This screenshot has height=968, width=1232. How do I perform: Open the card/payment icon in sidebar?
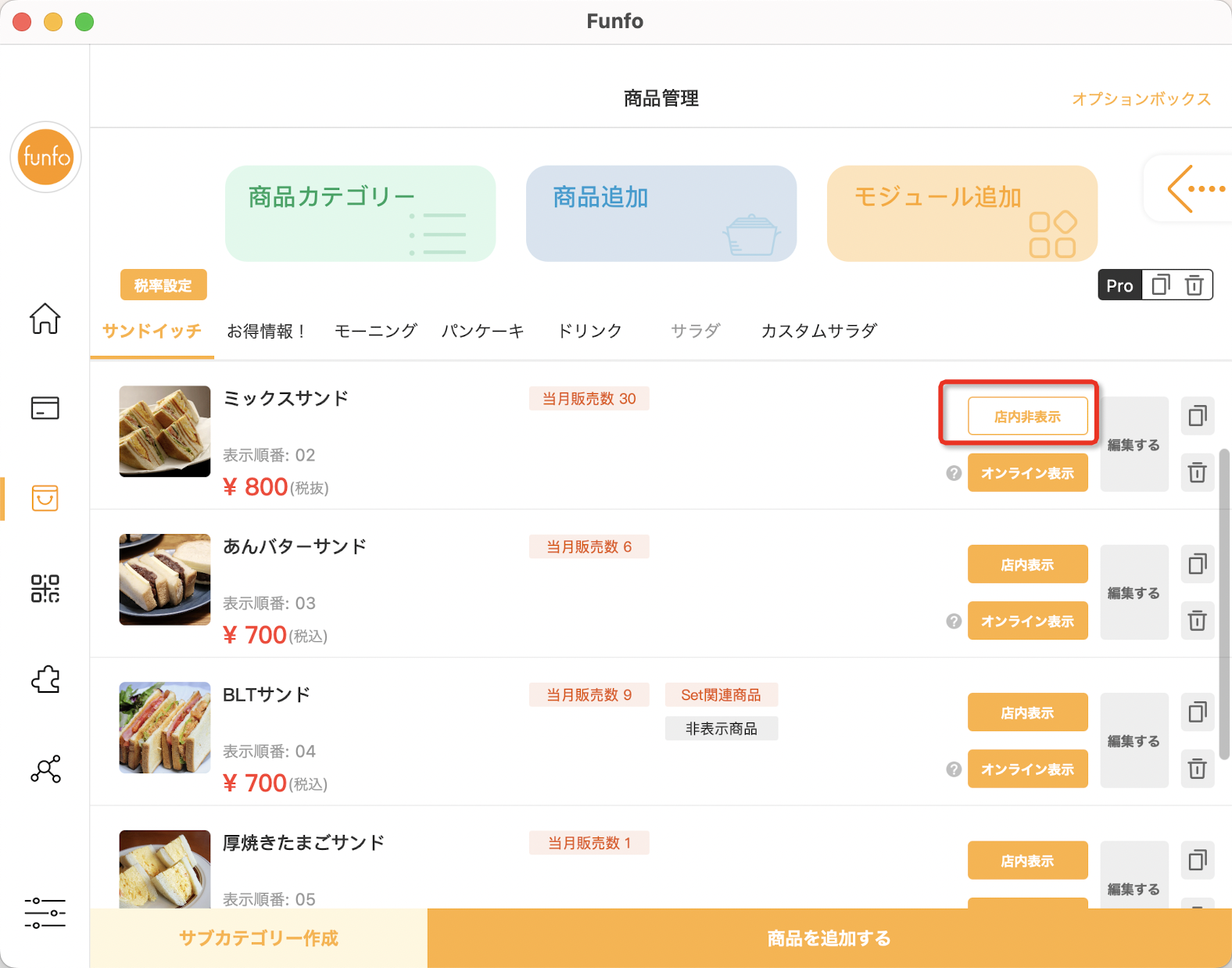(x=45, y=407)
